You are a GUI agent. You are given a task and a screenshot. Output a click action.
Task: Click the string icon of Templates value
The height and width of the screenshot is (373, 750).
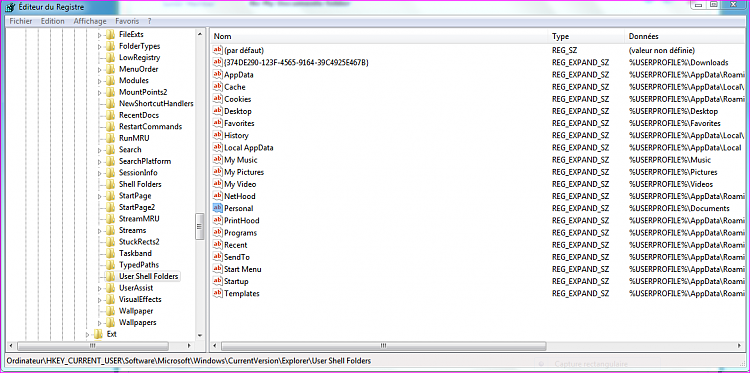pyautogui.click(x=218, y=293)
